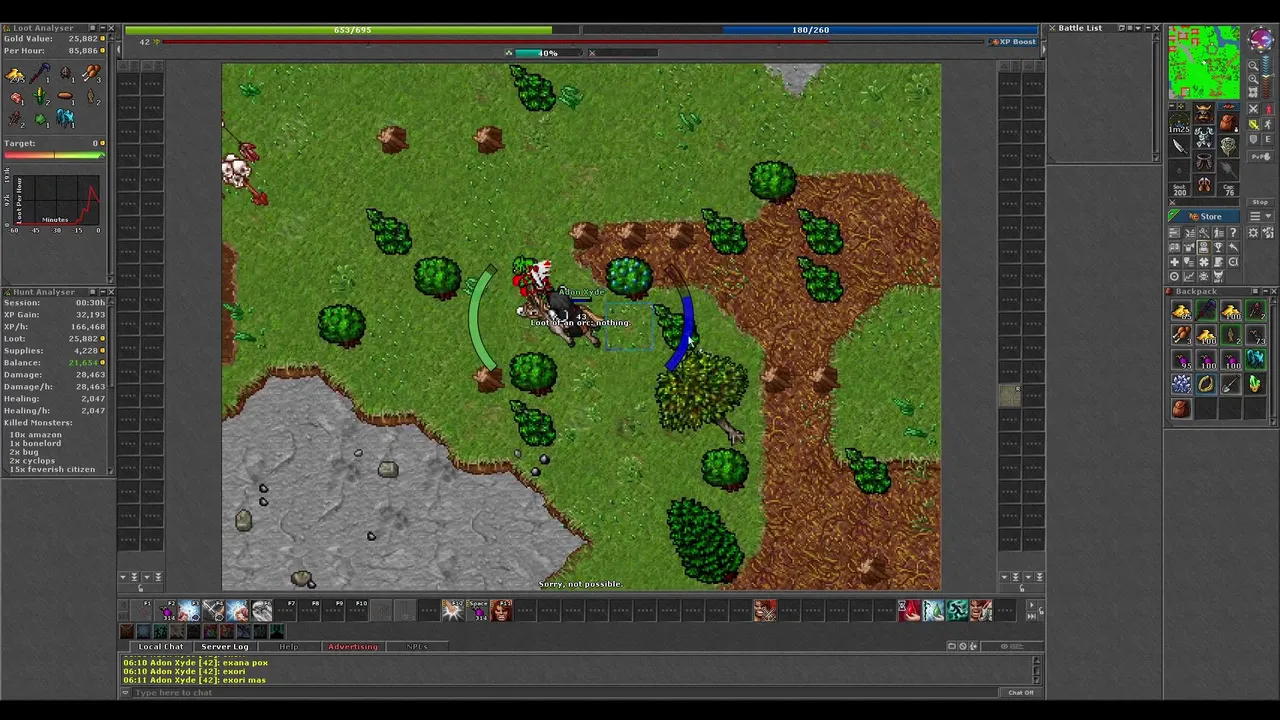Open the Help chat tab
The image size is (1280, 720).
288,647
